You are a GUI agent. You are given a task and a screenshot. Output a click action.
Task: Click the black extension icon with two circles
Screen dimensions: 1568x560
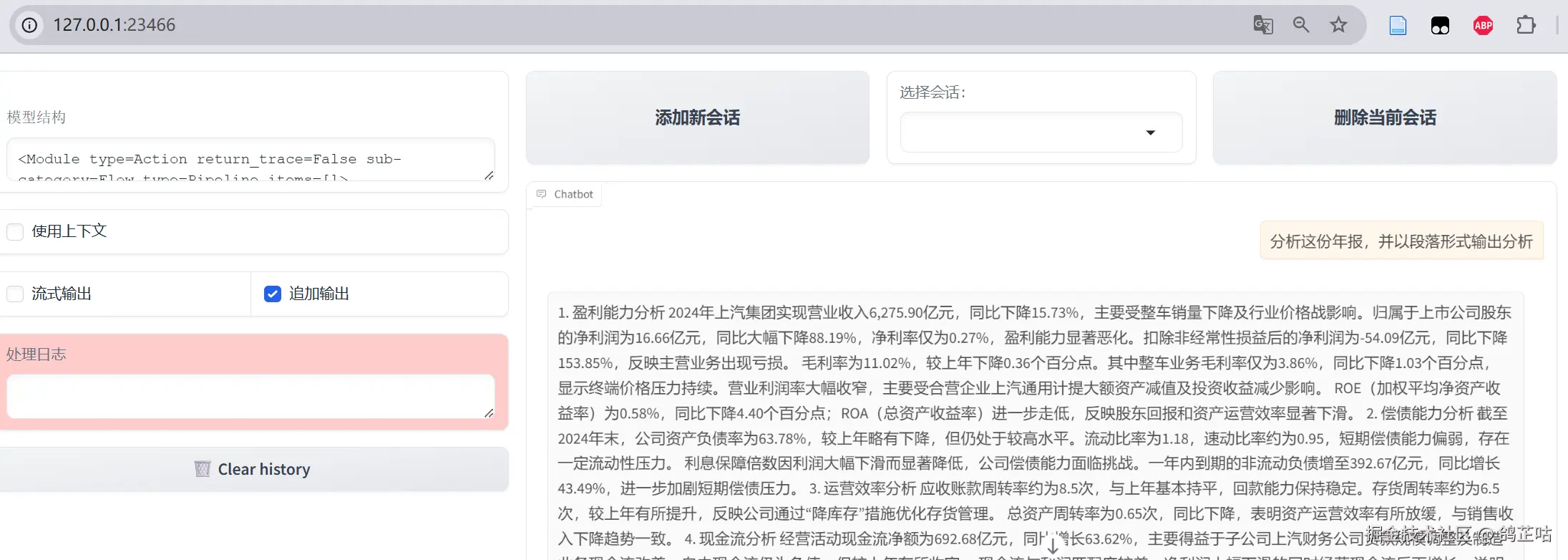(x=1440, y=26)
